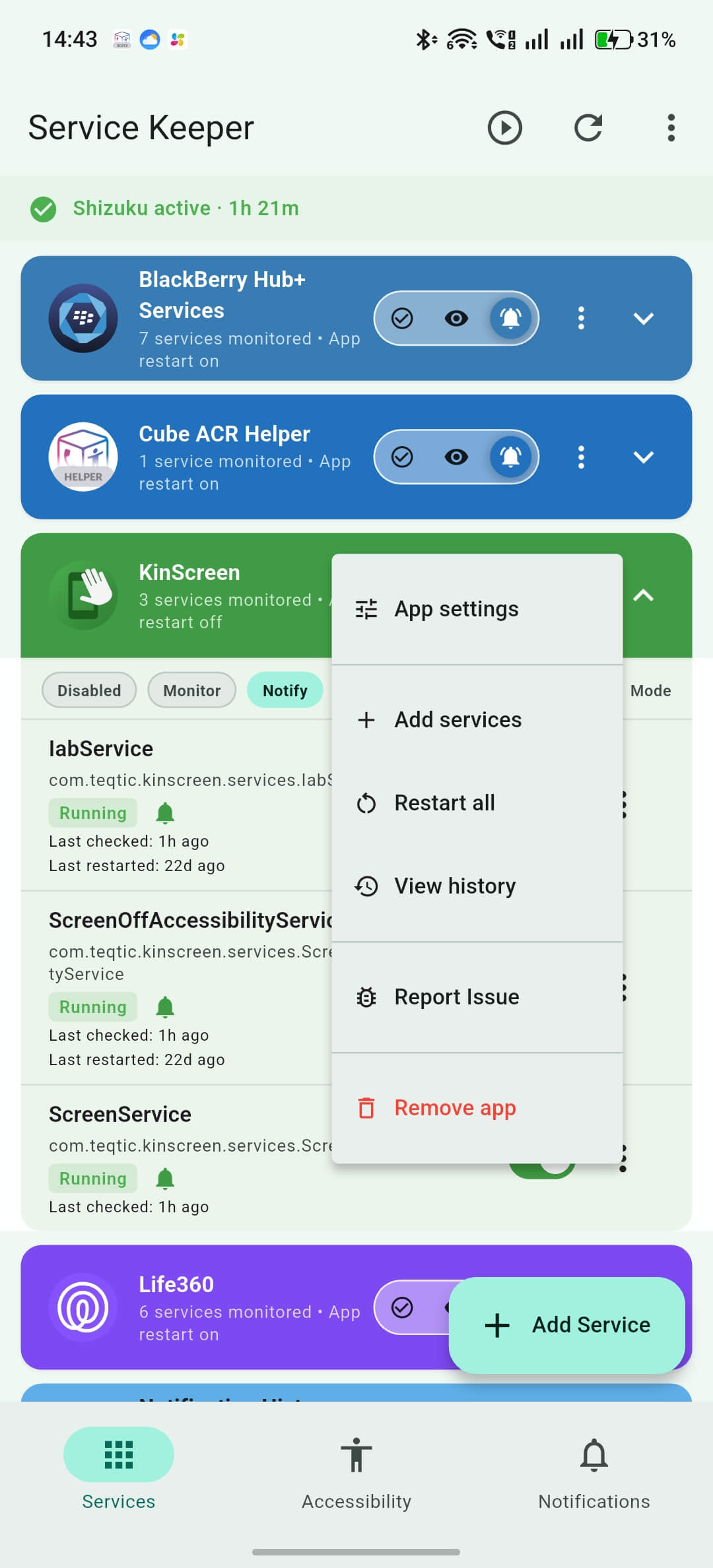Tap the Running badge of ScreenOffAccessibilityService
The height and width of the screenshot is (1568, 713).
93,1007
